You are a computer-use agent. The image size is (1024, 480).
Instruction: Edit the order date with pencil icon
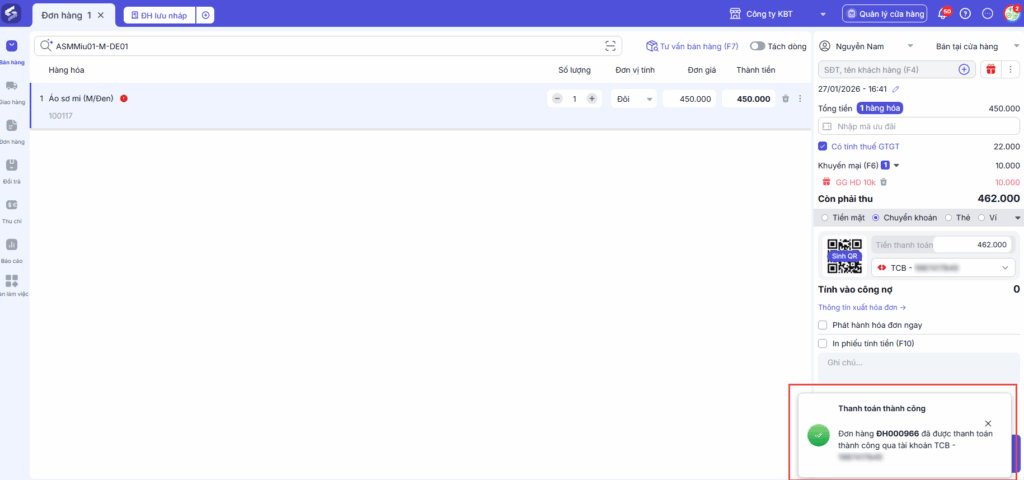point(896,89)
